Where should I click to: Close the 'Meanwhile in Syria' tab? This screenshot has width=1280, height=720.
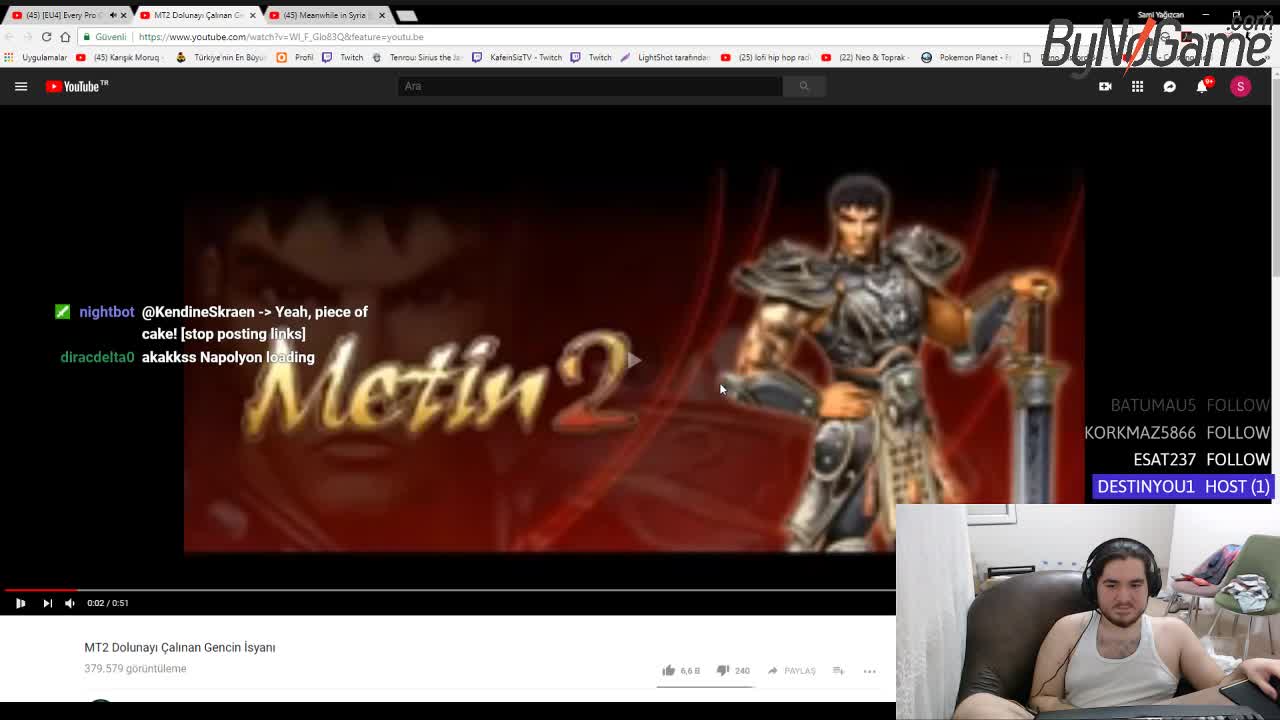[x=382, y=15]
